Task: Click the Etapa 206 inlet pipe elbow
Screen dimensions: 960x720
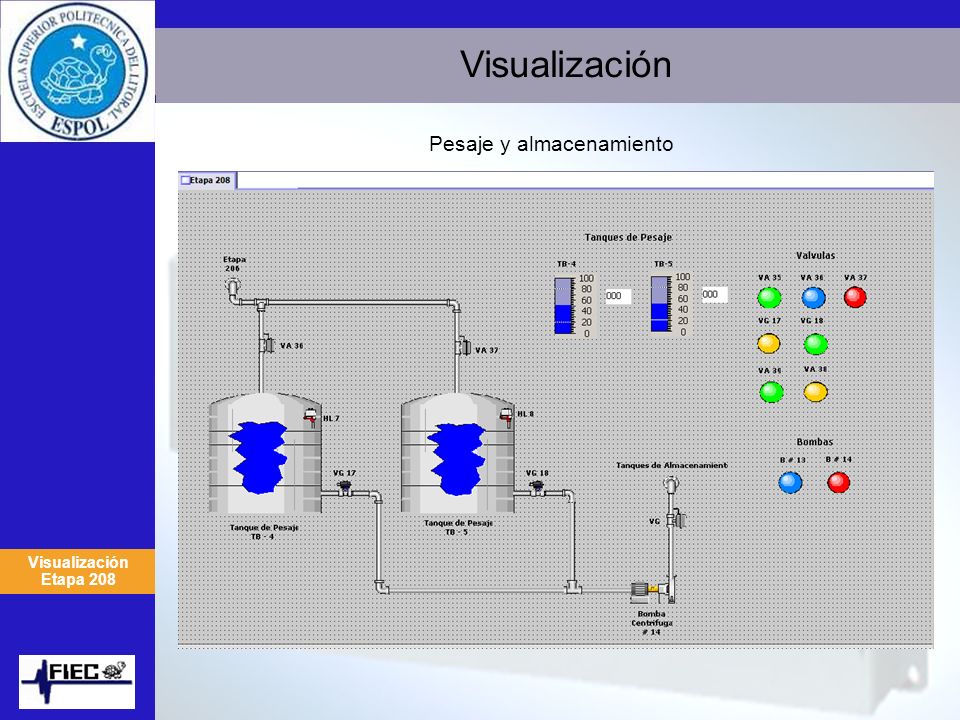Action: (233, 290)
